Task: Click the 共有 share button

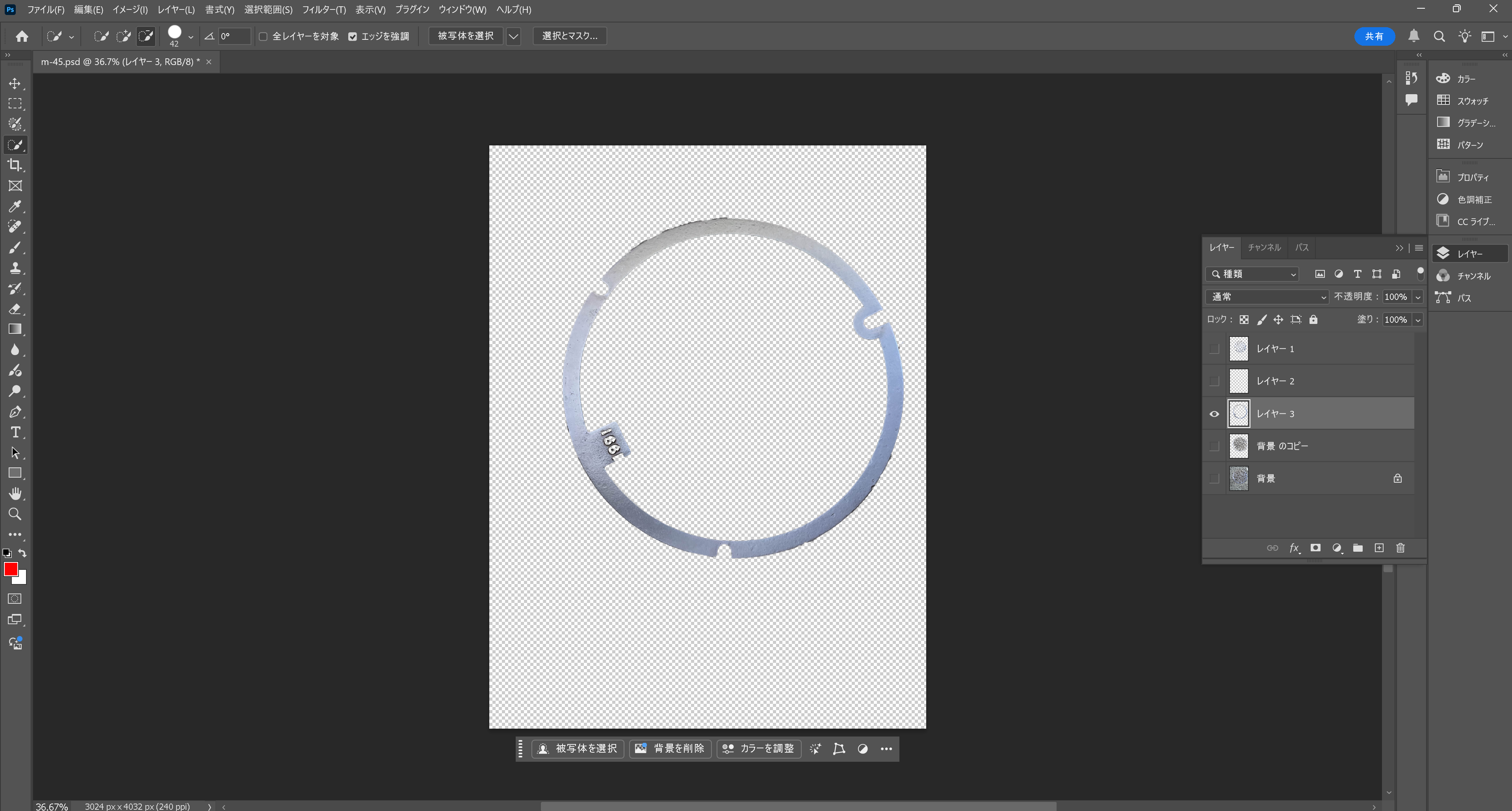Action: [x=1374, y=36]
